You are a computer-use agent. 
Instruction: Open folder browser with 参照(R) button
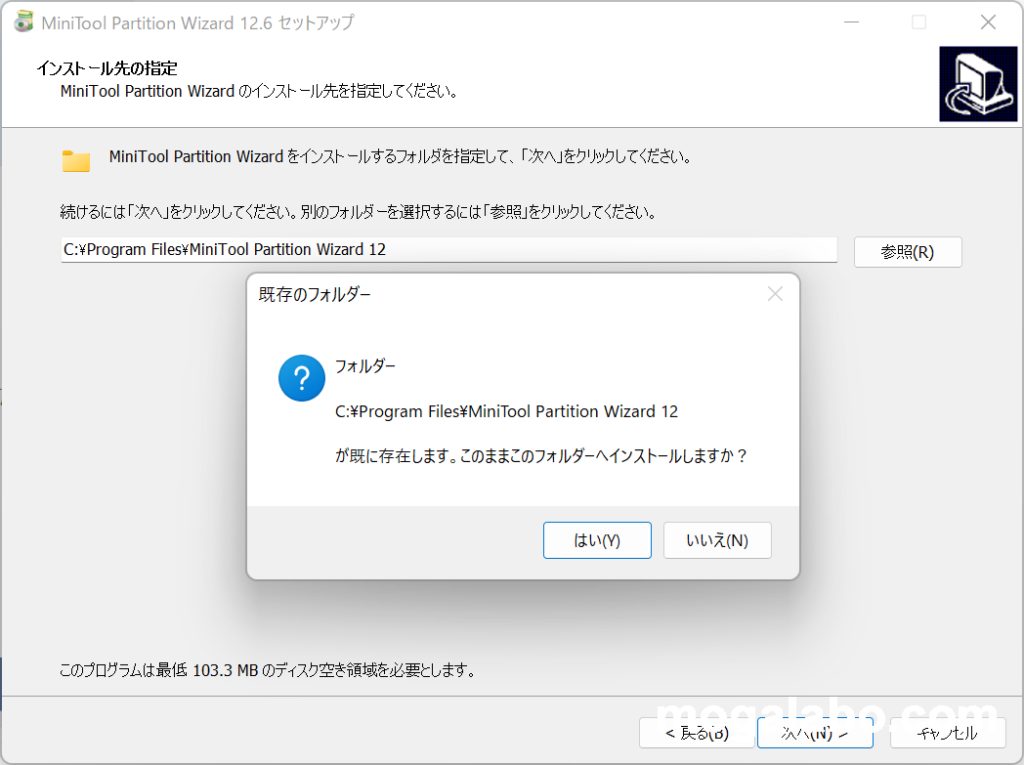pos(907,252)
